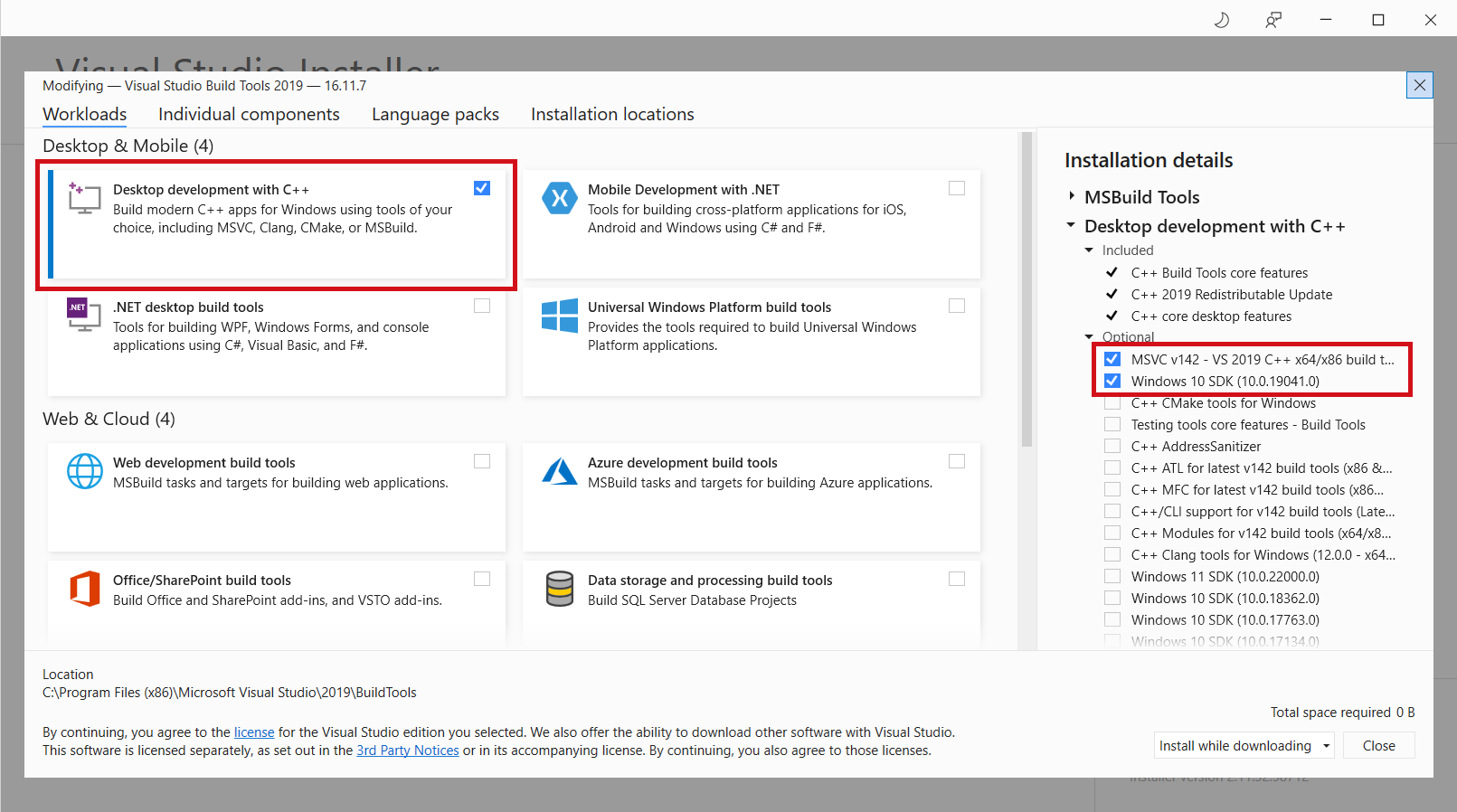
Task: Check the Windows 11 SDK (10.0.22000.0) option
Action: pyautogui.click(x=1112, y=576)
